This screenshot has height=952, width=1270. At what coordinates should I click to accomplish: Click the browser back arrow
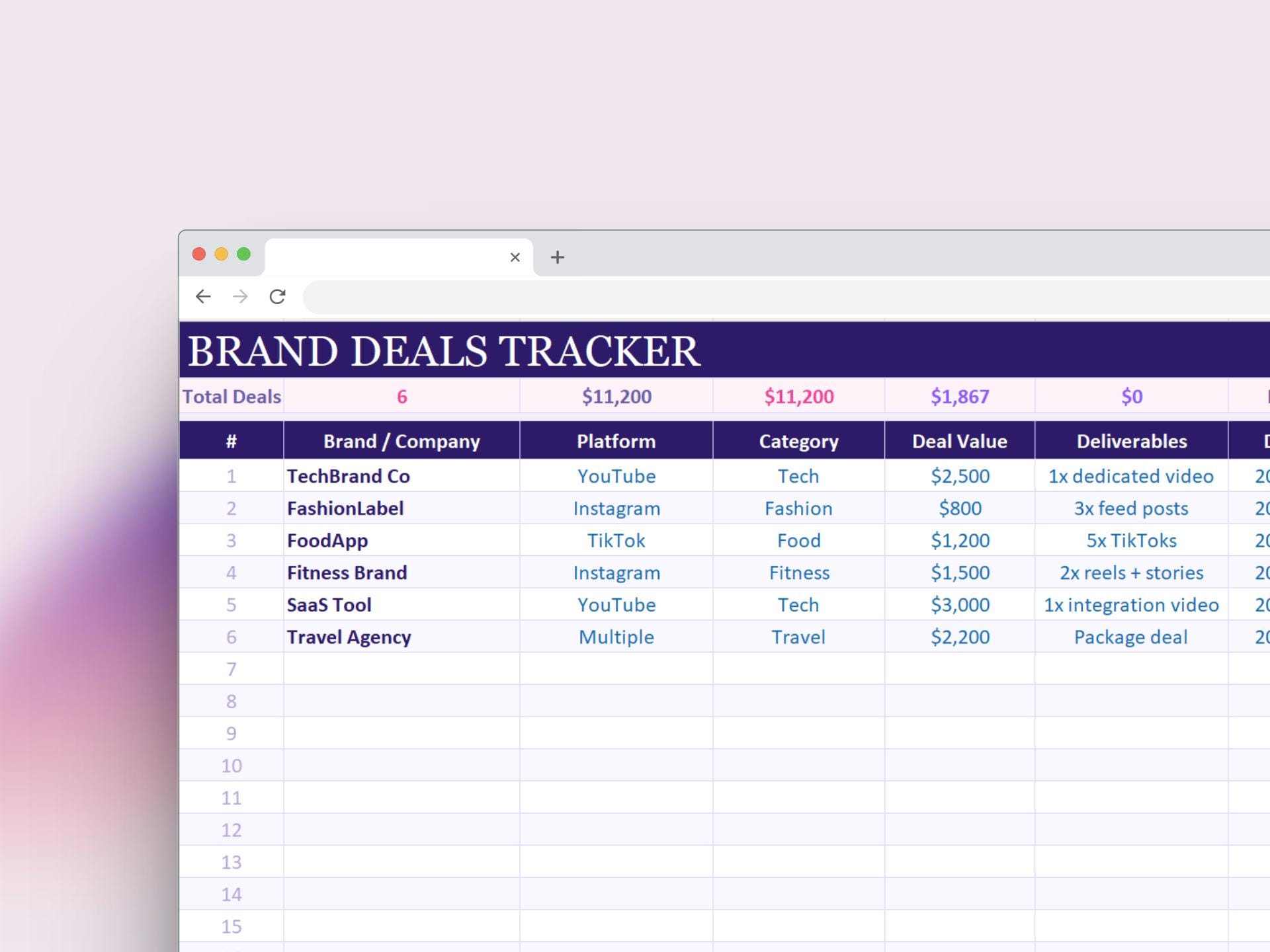click(x=203, y=296)
